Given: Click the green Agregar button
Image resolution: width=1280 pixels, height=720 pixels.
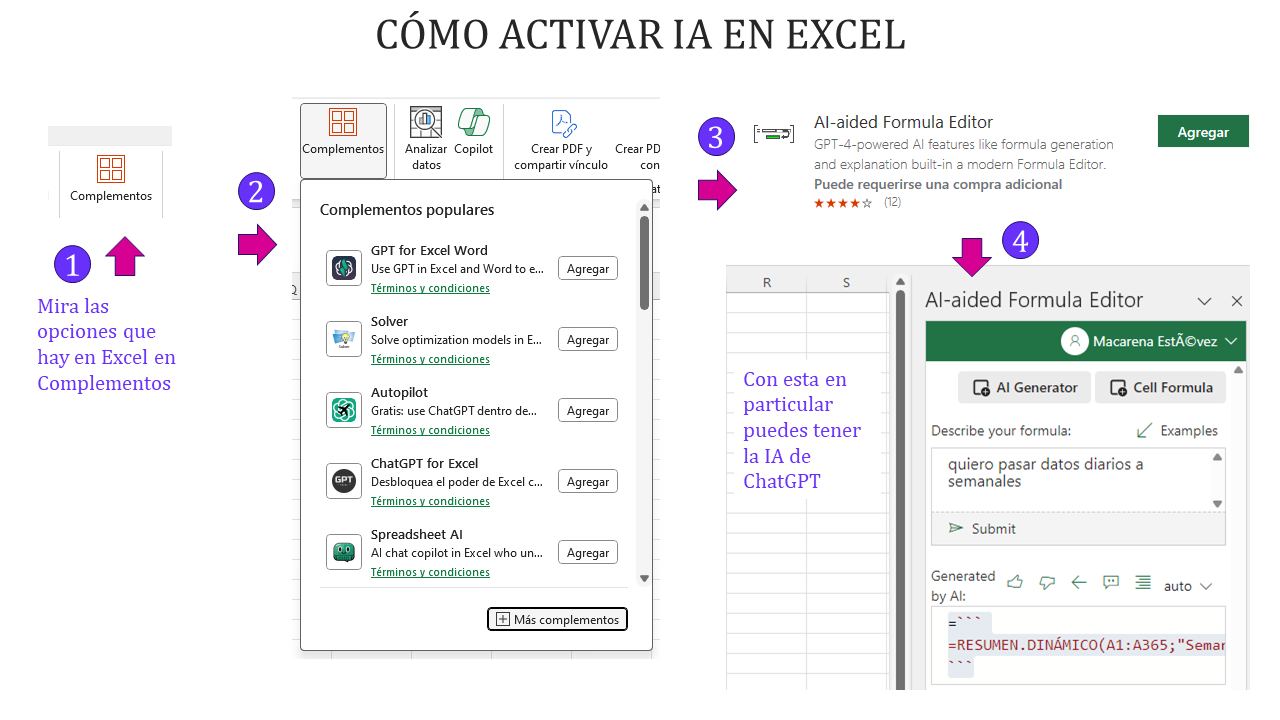Looking at the screenshot, I should [1203, 132].
